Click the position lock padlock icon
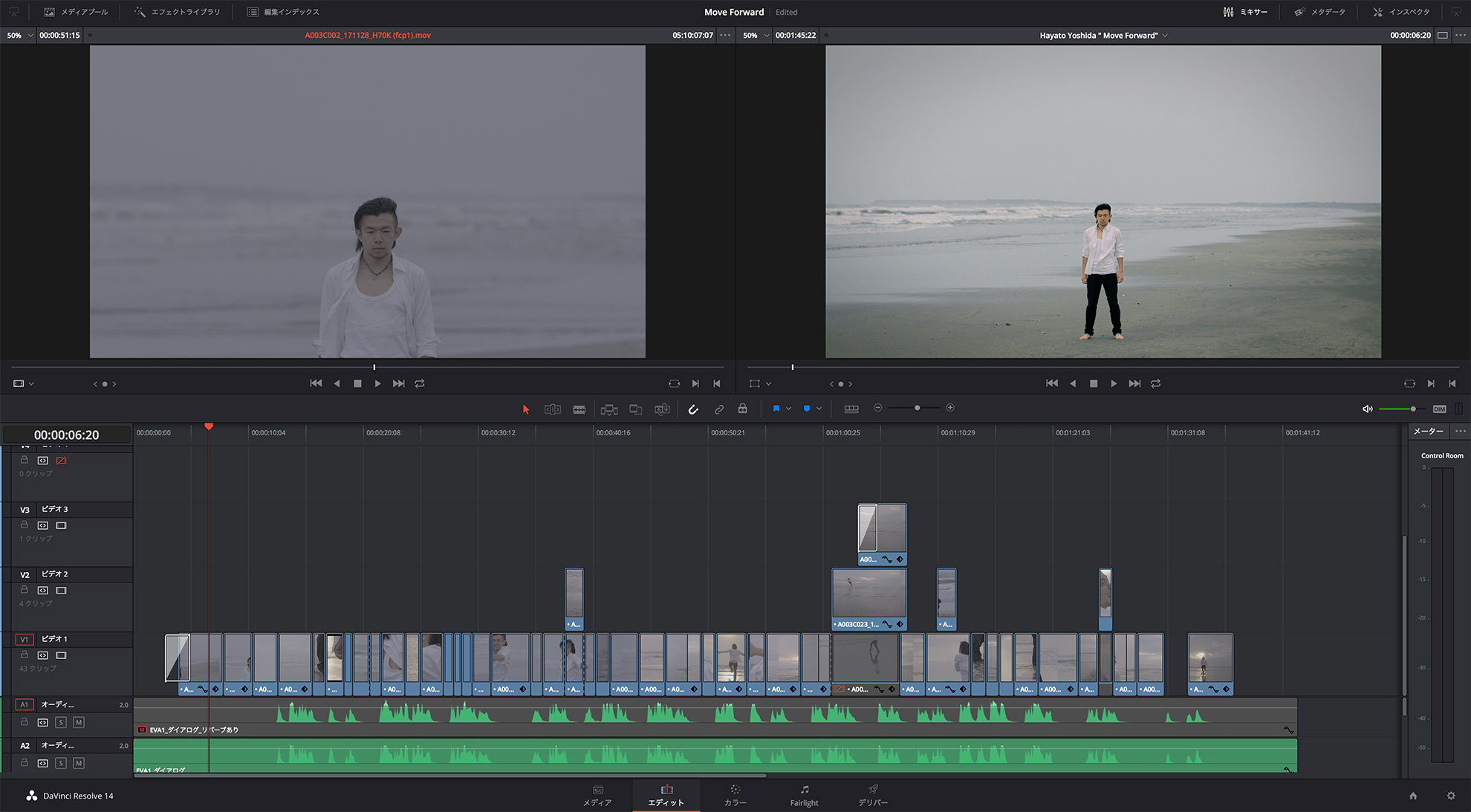The height and width of the screenshot is (812, 1471). (x=742, y=409)
